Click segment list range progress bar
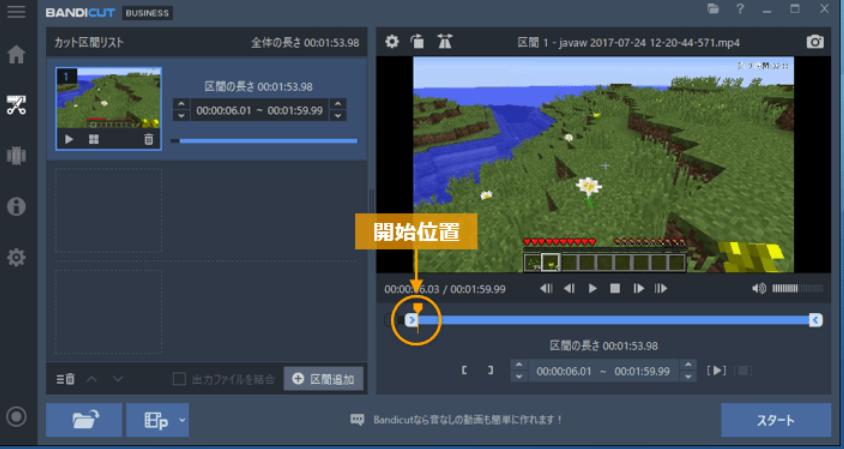 (x=264, y=141)
